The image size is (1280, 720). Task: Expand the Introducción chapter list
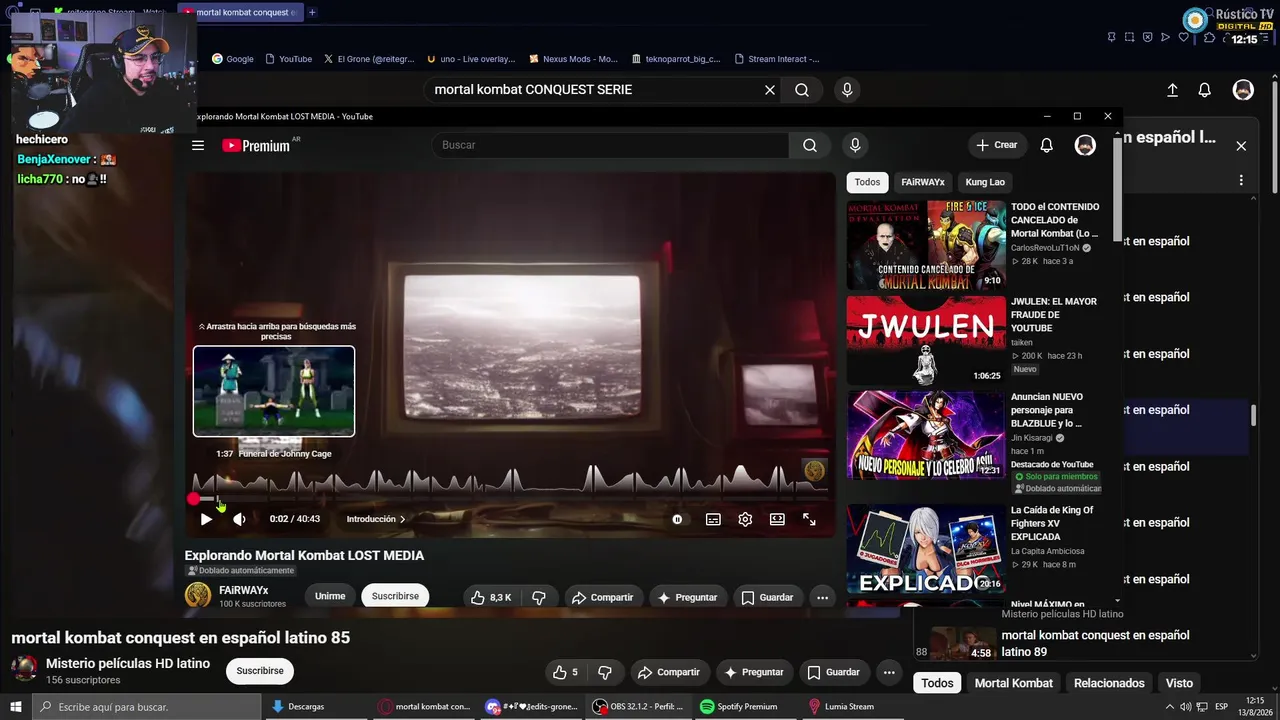376,519
